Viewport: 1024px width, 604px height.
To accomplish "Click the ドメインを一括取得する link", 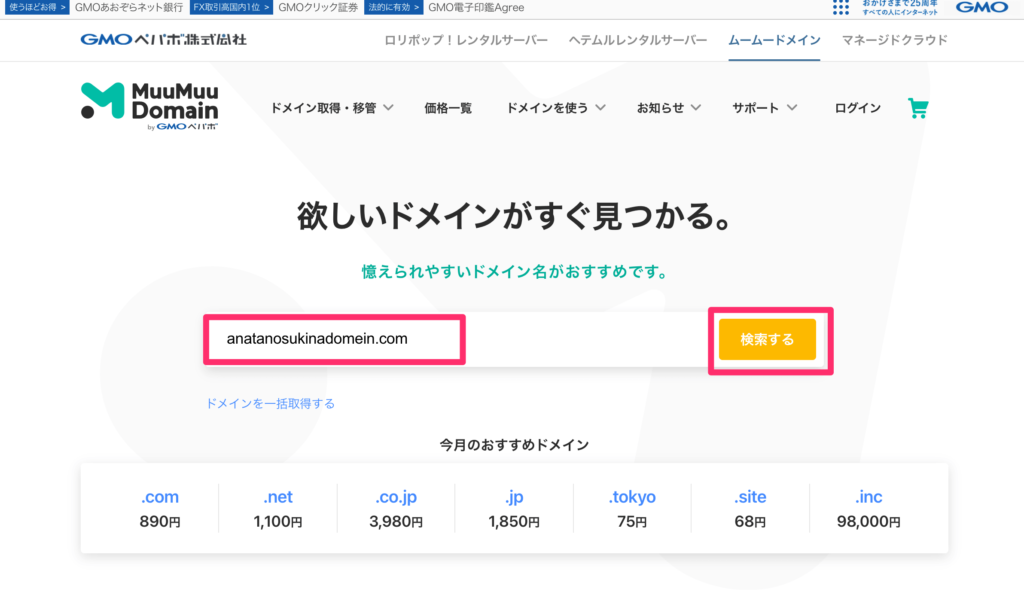I will click(270, 404).
